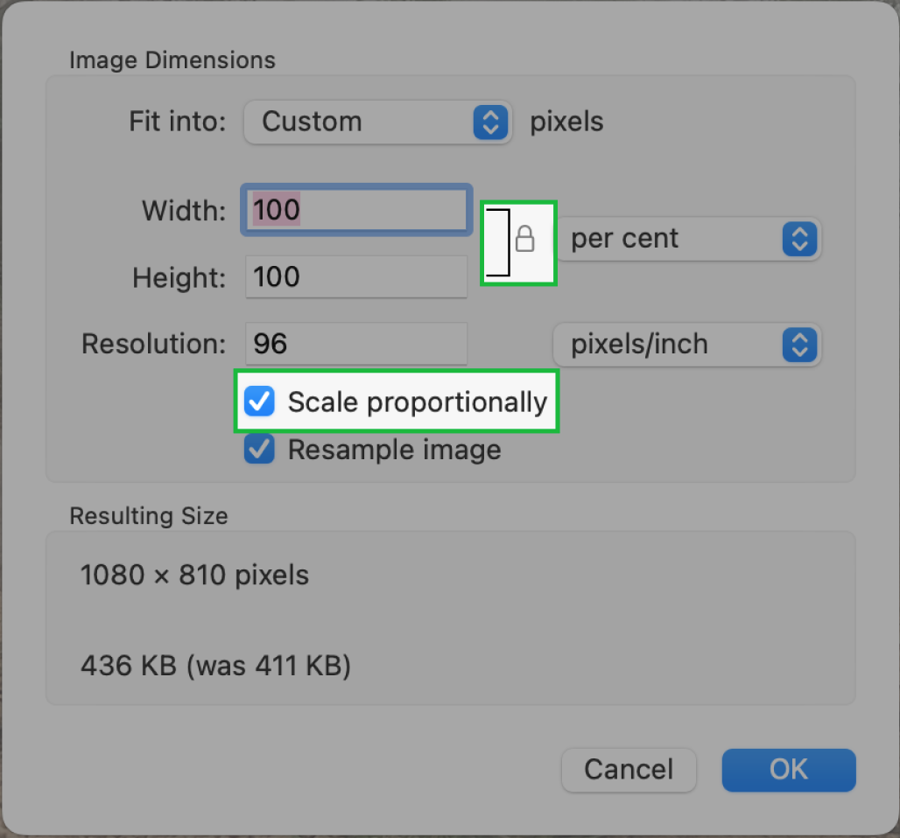The image size is (900, 838).
Task: Click the Resulting Size section heading
Action: point(148,516)
